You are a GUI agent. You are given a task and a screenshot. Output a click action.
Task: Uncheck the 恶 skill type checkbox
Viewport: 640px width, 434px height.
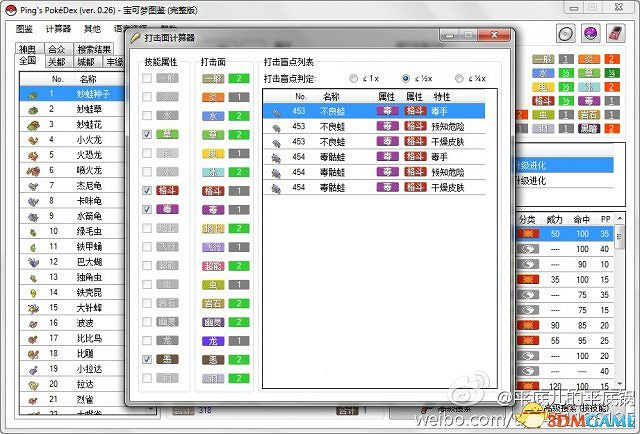coord(147,359)
